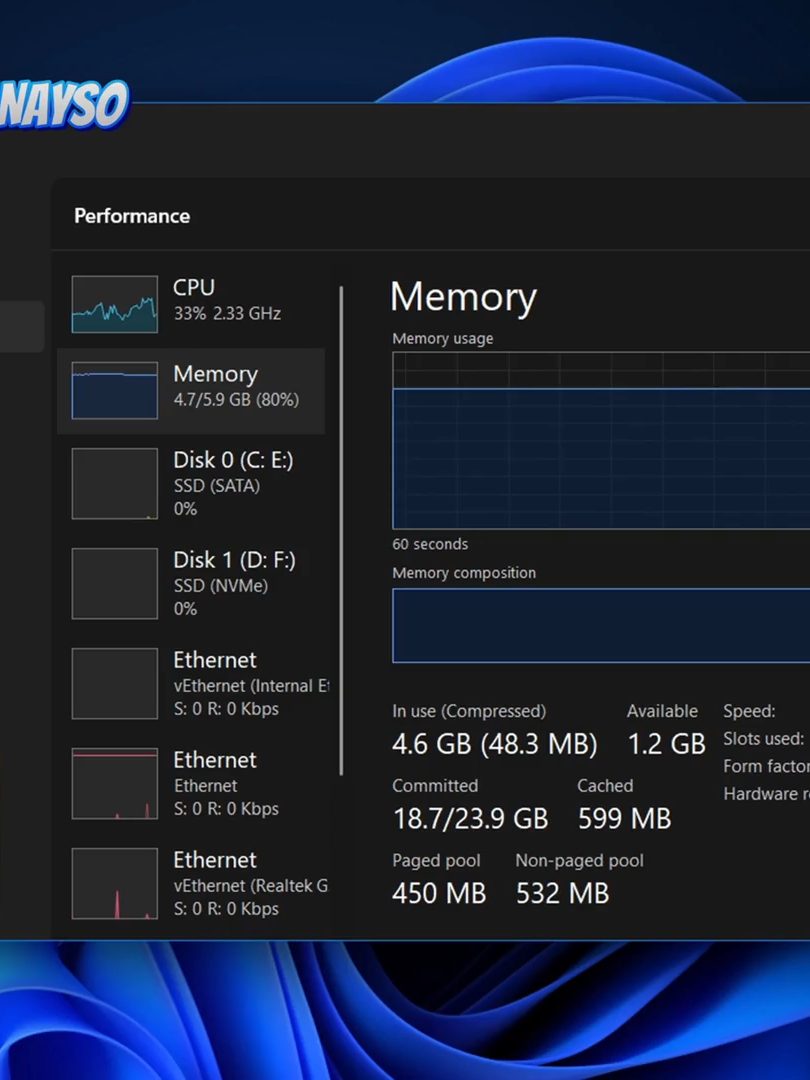
Task: Click the Performance page heading
Action: (x=132, y=216)
